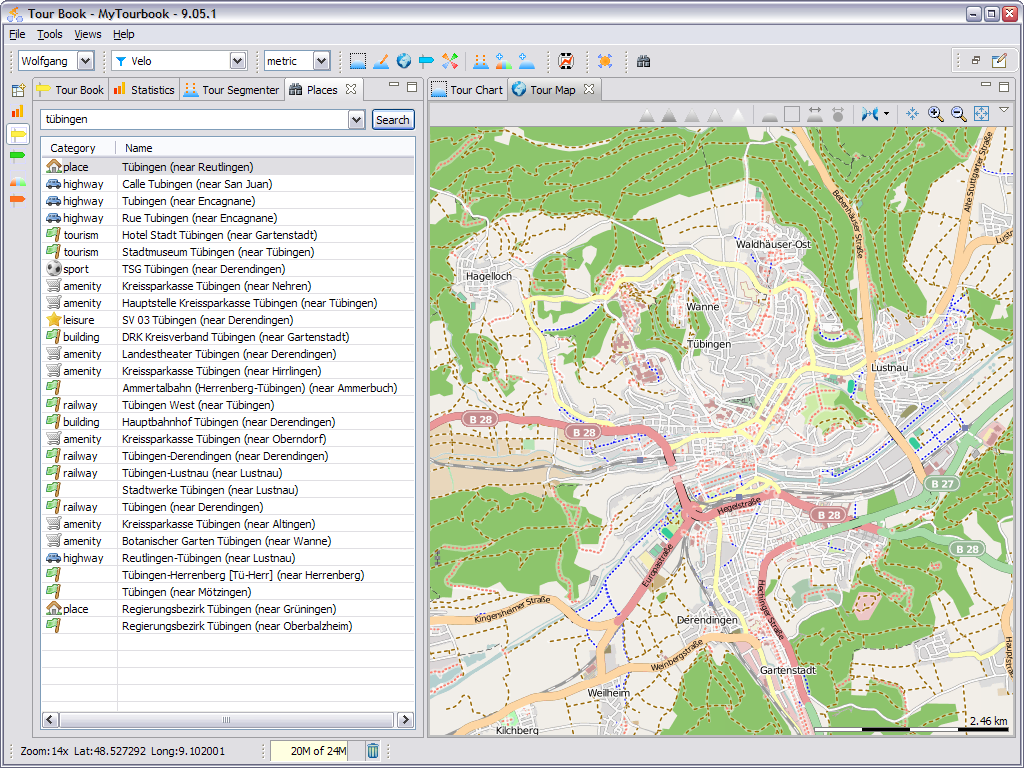This screenshot has width=1024, height=768.
Task: Toggle the empty square map toolbar button
Action: (792, 114)
